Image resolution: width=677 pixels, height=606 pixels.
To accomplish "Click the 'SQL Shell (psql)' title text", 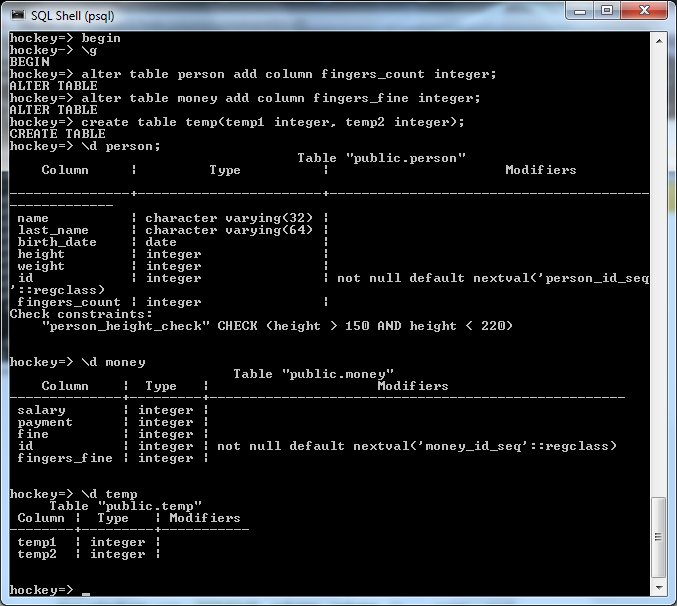I will coord(73,16).
